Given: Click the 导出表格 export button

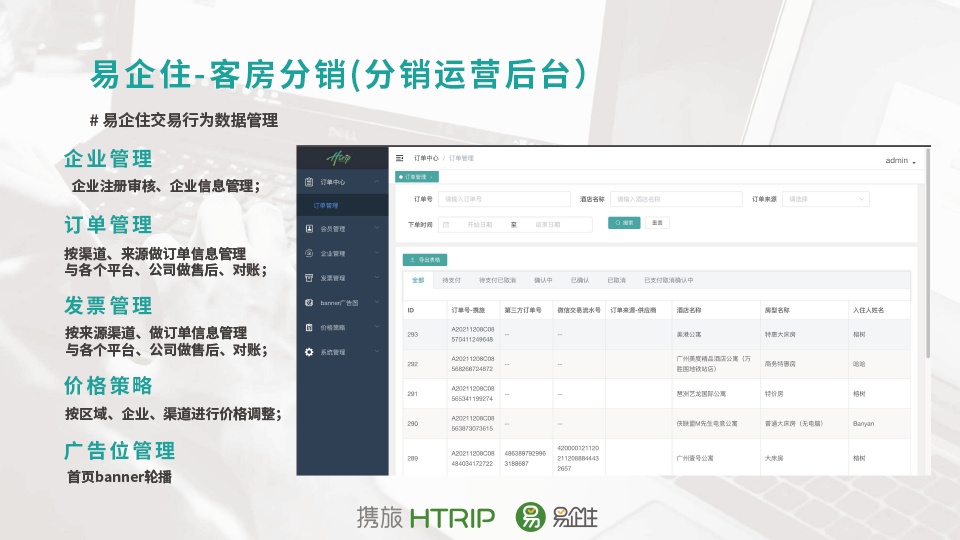Looking at the screenshot, I should pos(425,260).
